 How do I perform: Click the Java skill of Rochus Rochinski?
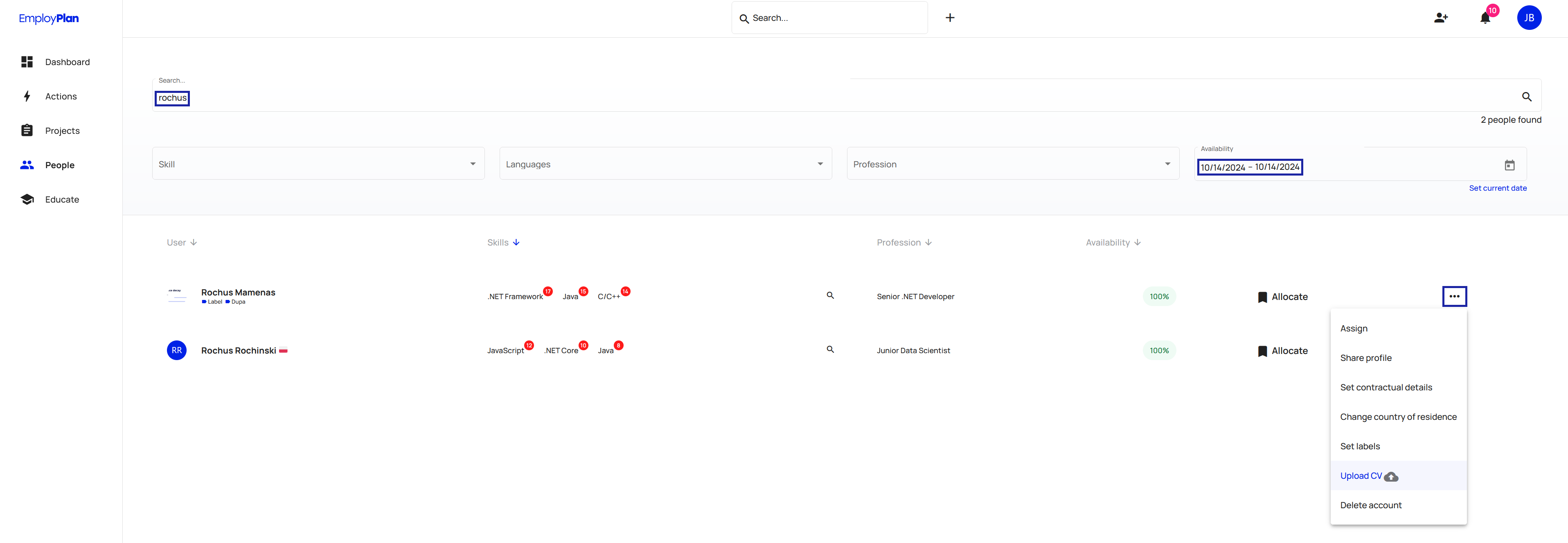605,351
